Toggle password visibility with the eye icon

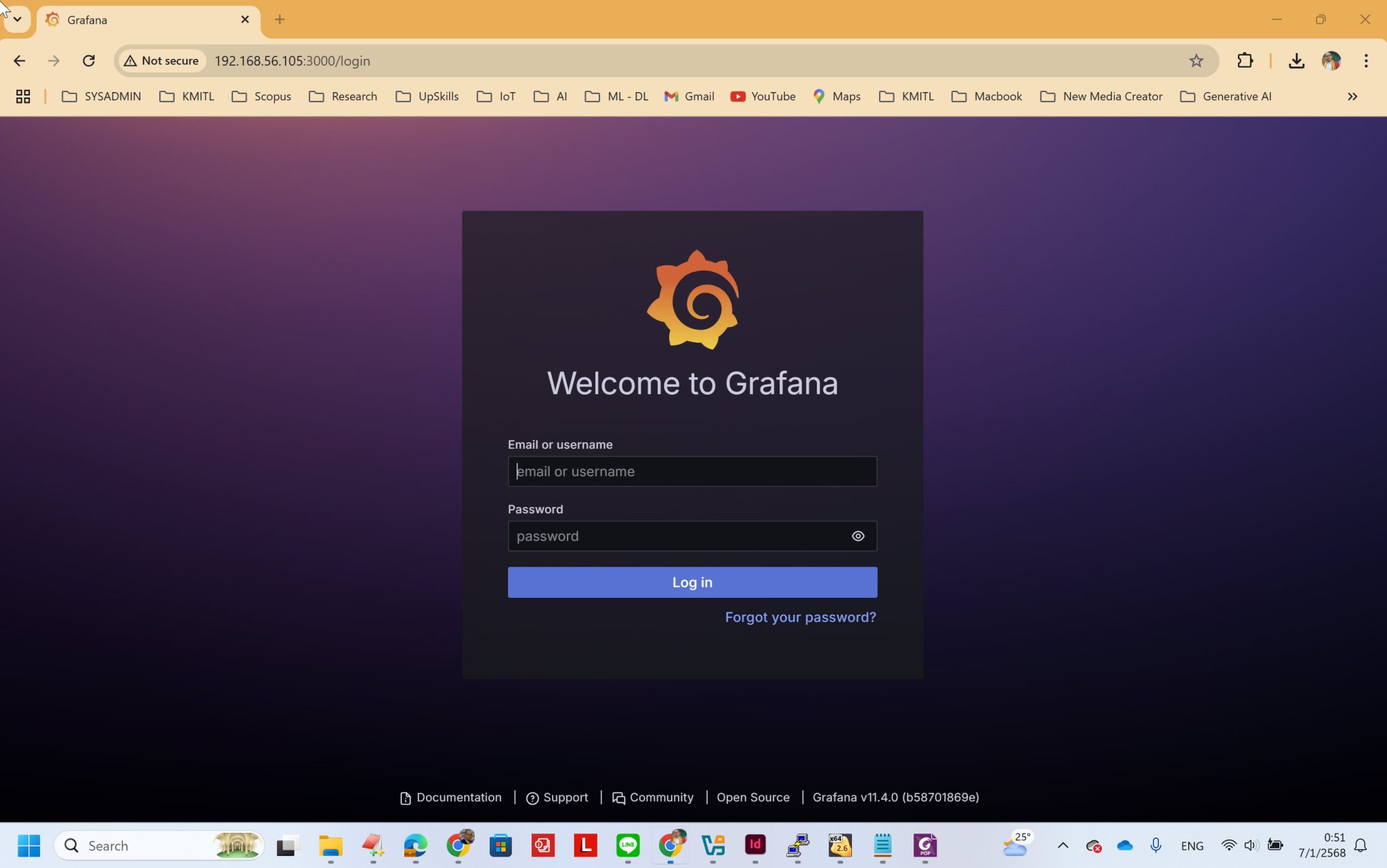[857, 536]
